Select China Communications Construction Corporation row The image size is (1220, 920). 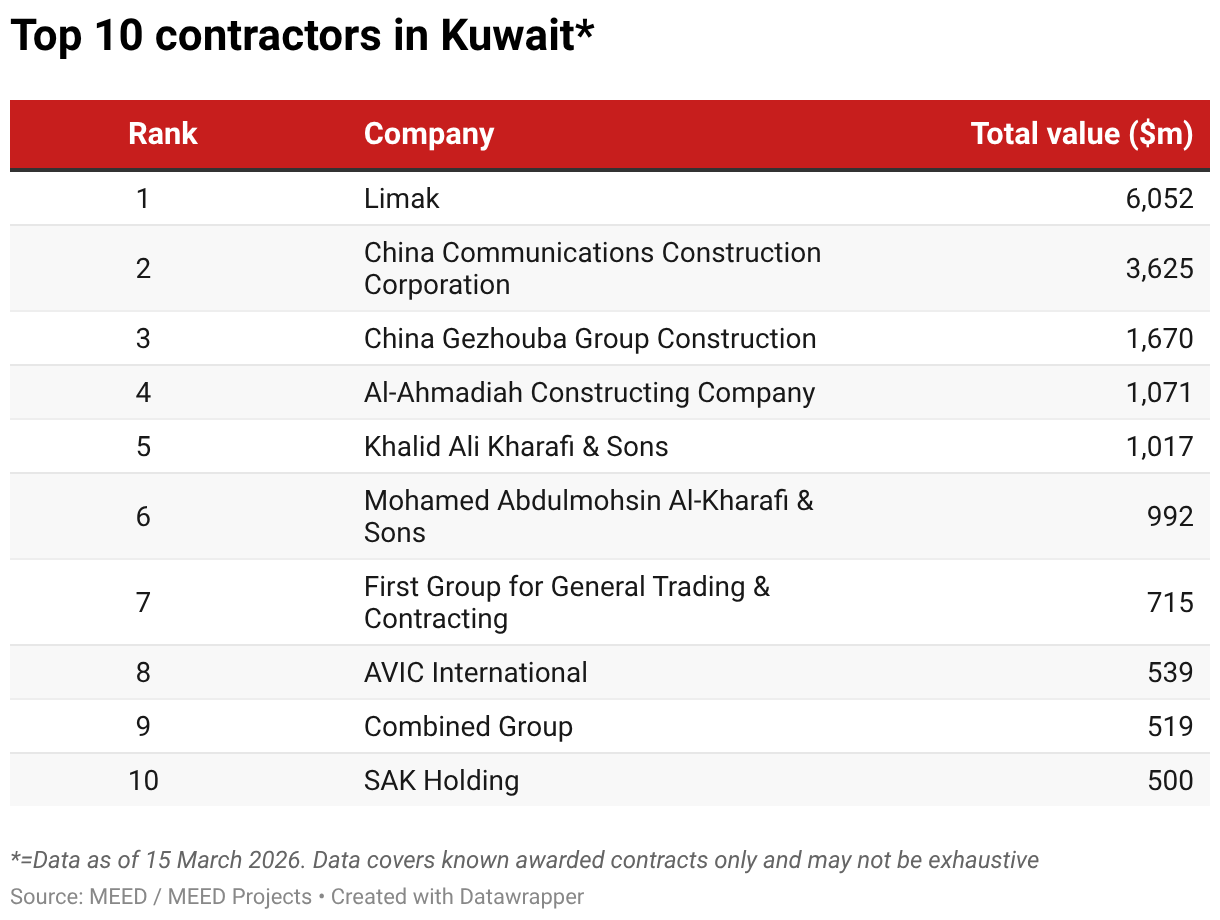592,268
